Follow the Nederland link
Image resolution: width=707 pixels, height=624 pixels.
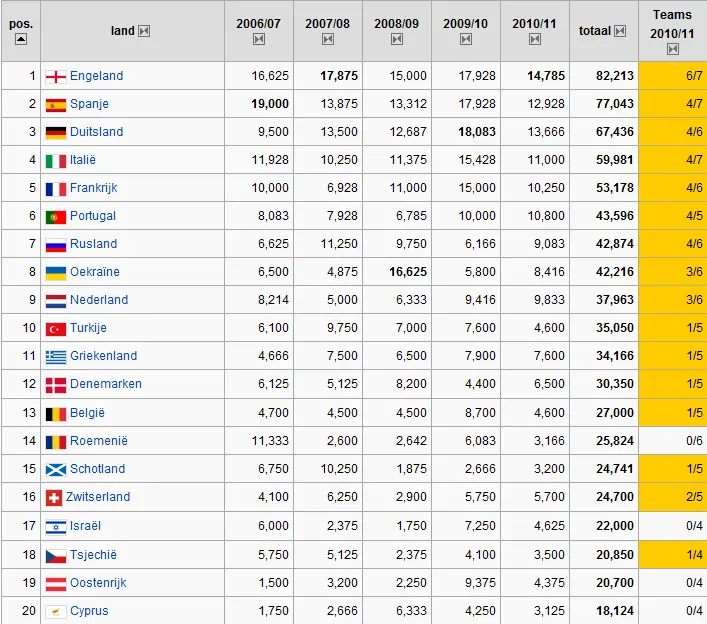99,299
